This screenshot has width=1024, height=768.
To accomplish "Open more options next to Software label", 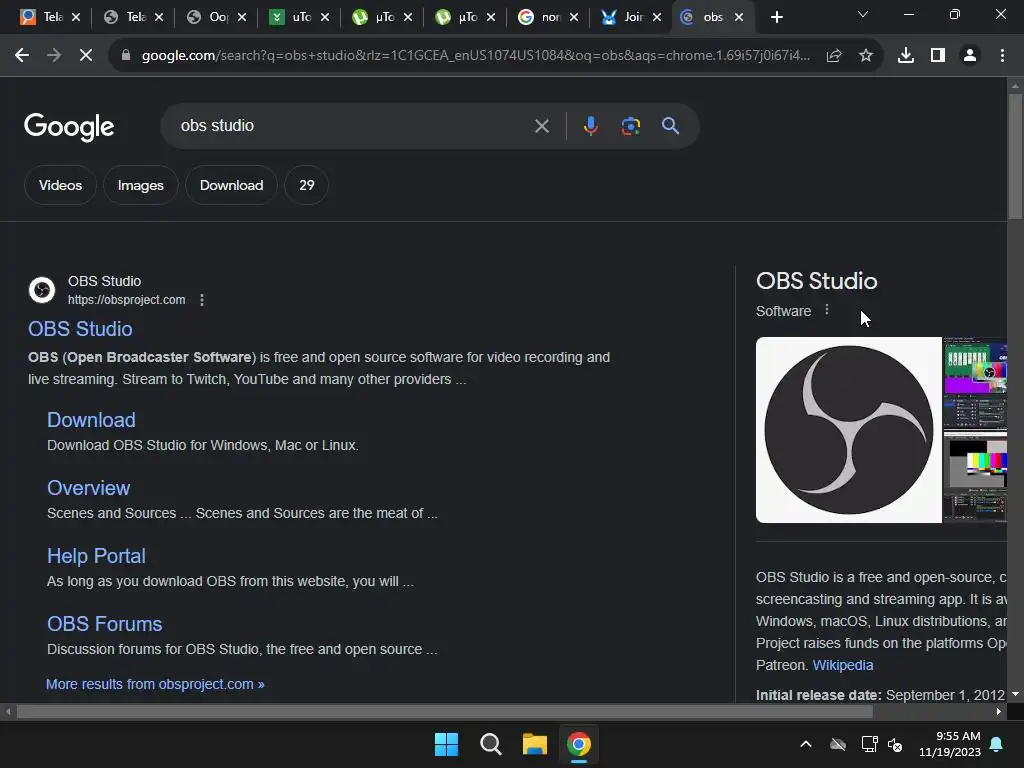I will (827, 310).
